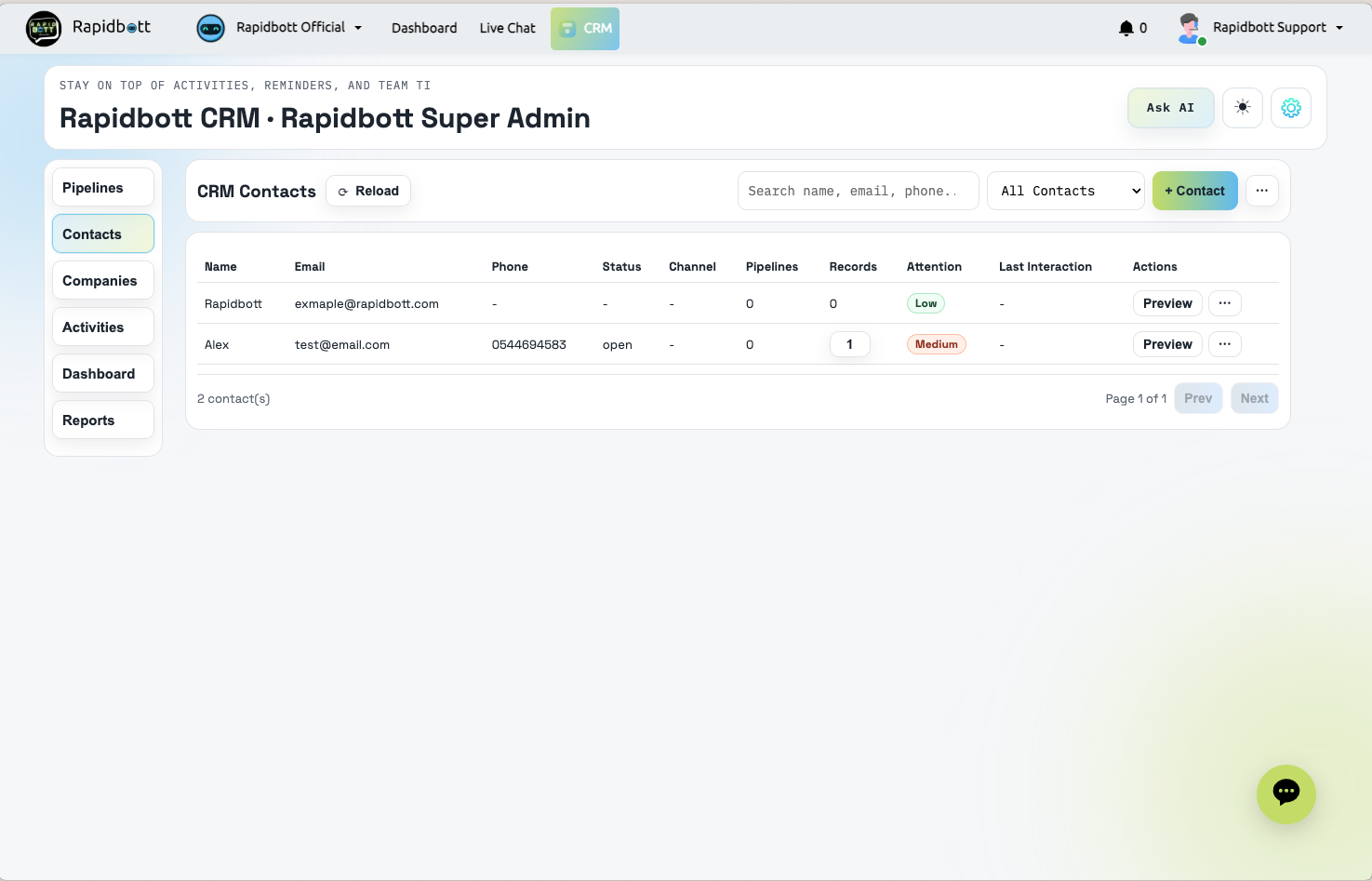This screenshot has height=881, width=1372.
Task: Click the Rapidbott Support user avatar
Action: click(1190, 28)
